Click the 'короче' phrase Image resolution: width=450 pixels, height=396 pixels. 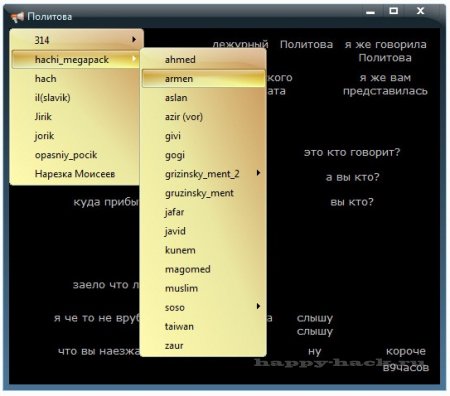tap(406, 351)
